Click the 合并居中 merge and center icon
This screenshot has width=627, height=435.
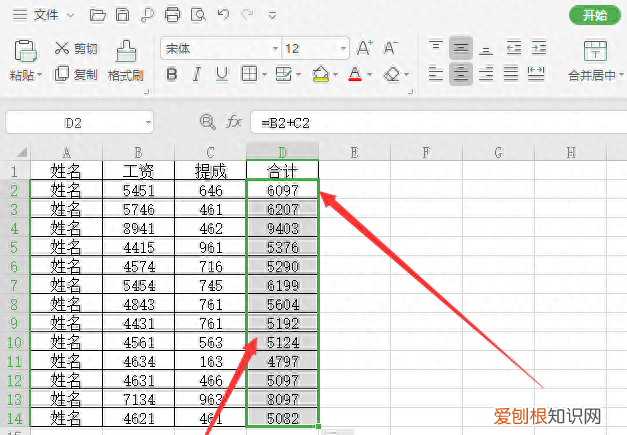595,51
